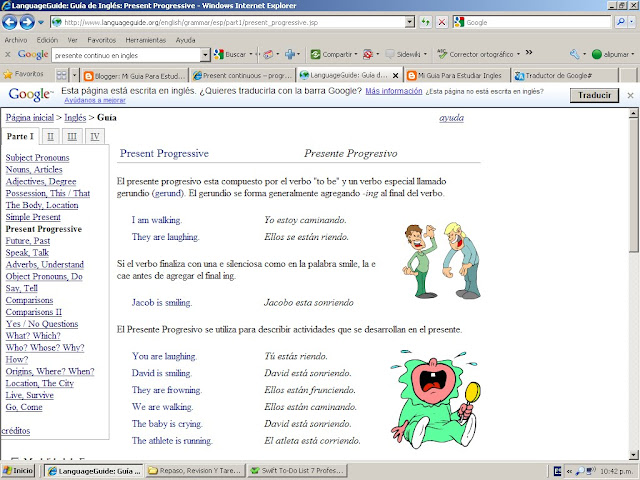640x480 pixels.
Task: Click the Ayúdanos a mejorar link
Action: click(x=95, y=100)
